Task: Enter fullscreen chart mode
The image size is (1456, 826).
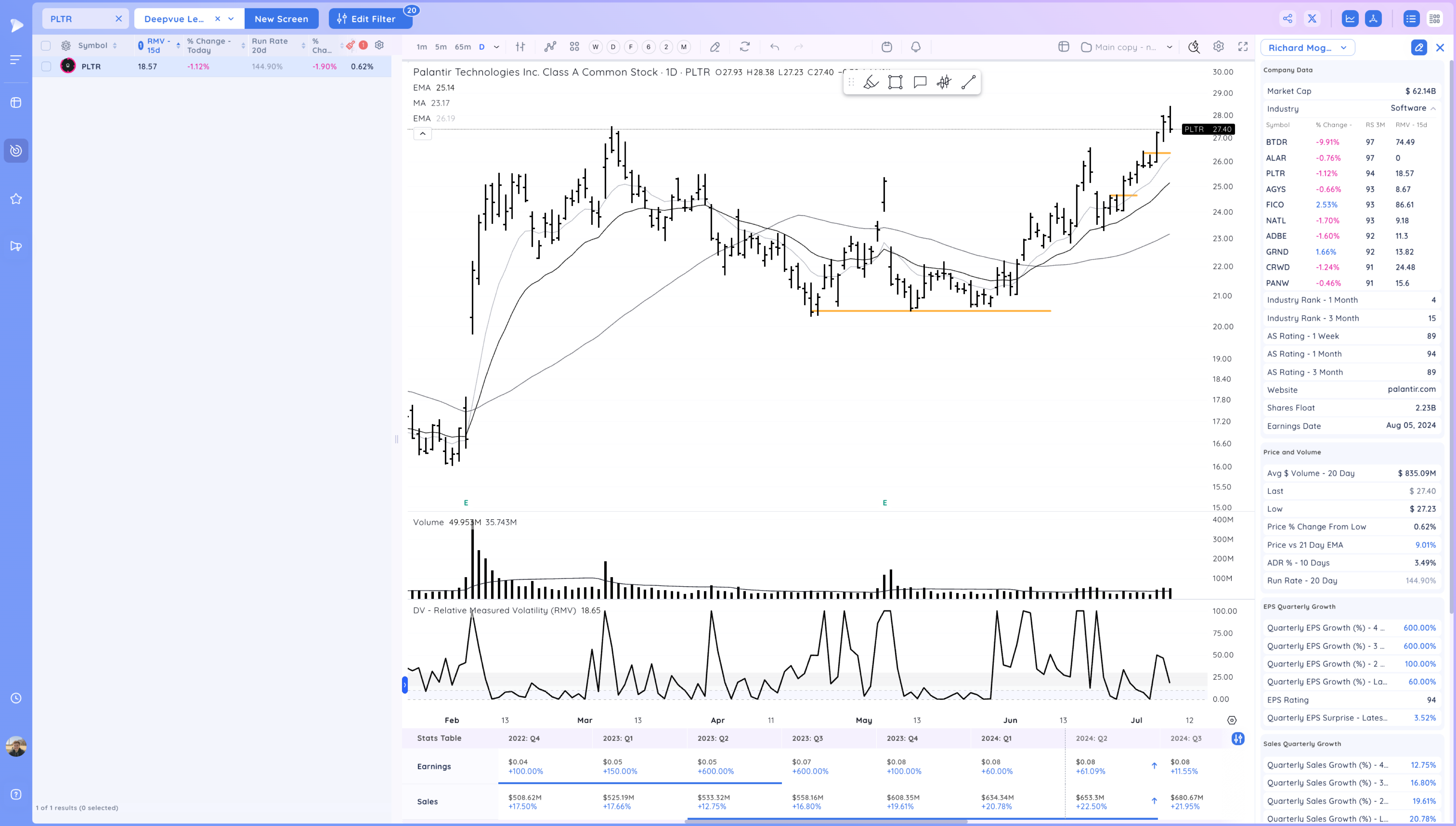Action: coord(1243,47)
